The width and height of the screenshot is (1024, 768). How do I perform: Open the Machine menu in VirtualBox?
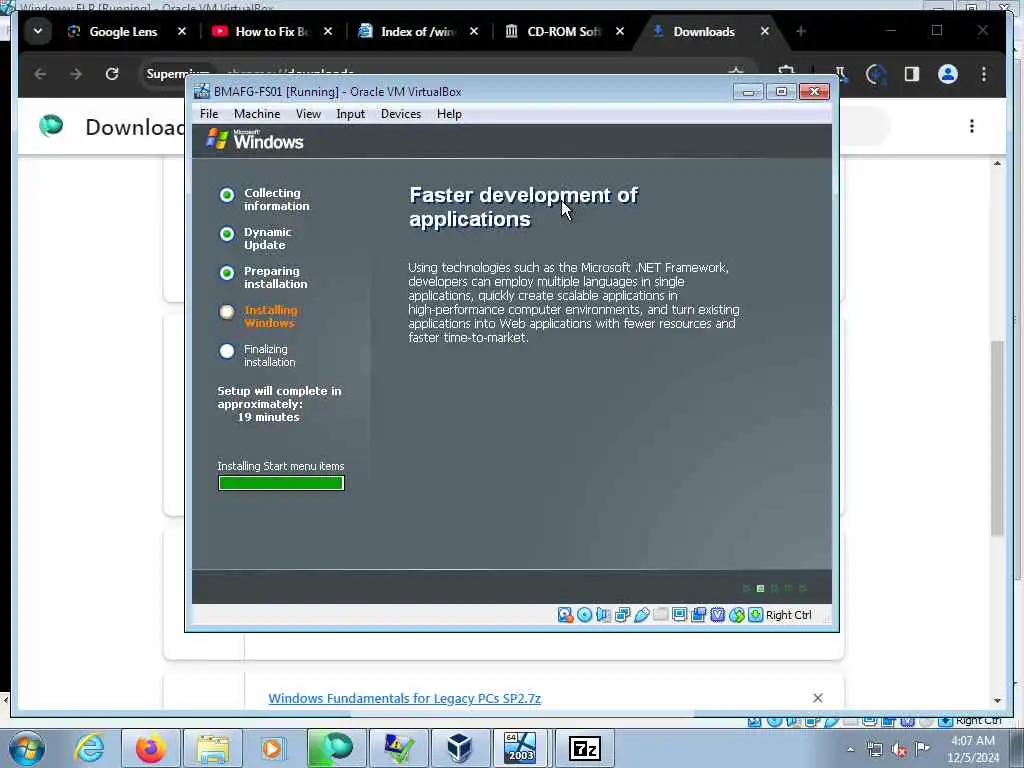[x=257, y=114]
